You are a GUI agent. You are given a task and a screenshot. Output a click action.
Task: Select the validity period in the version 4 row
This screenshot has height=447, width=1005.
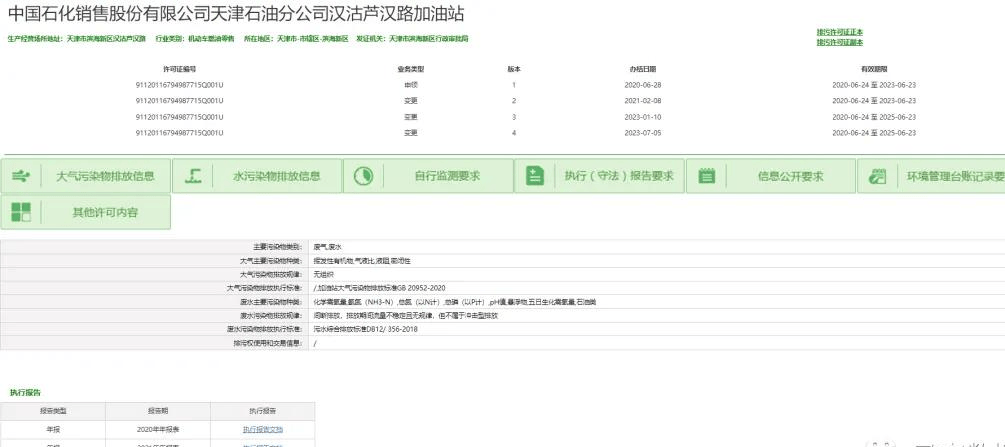click(874, 133)
